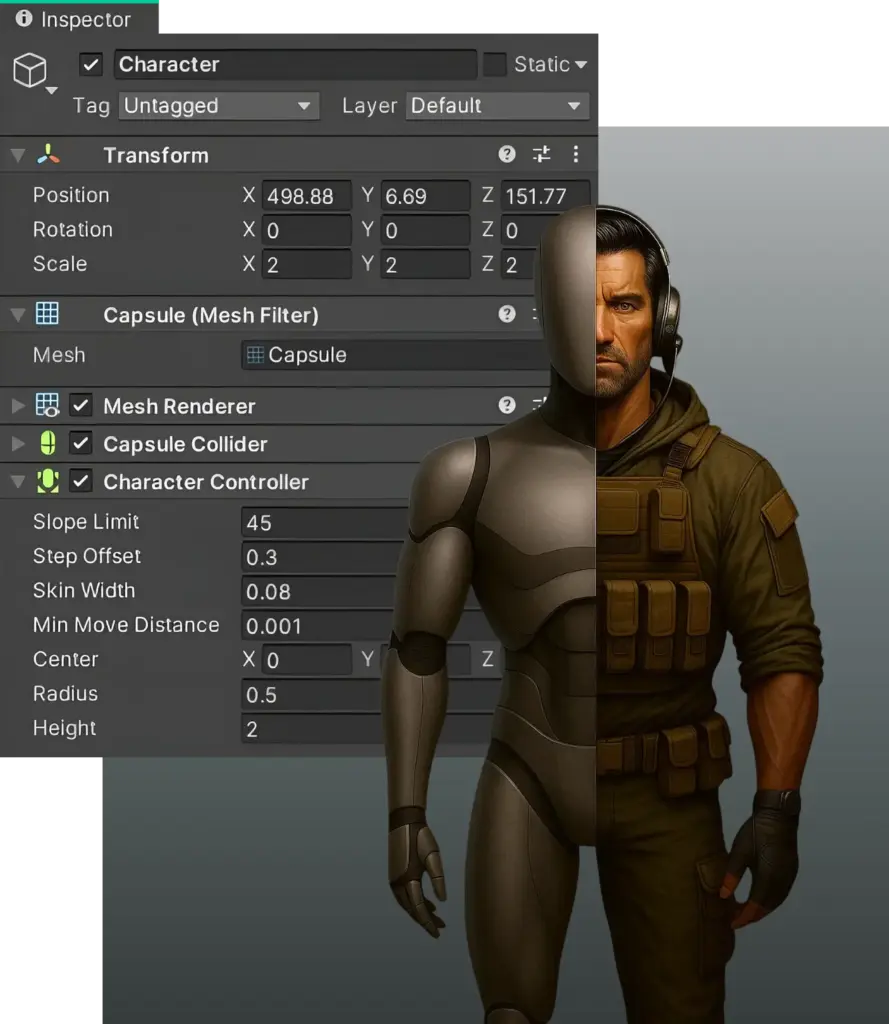Click the Character name field

pyautogui.click(x=294, y=65)
